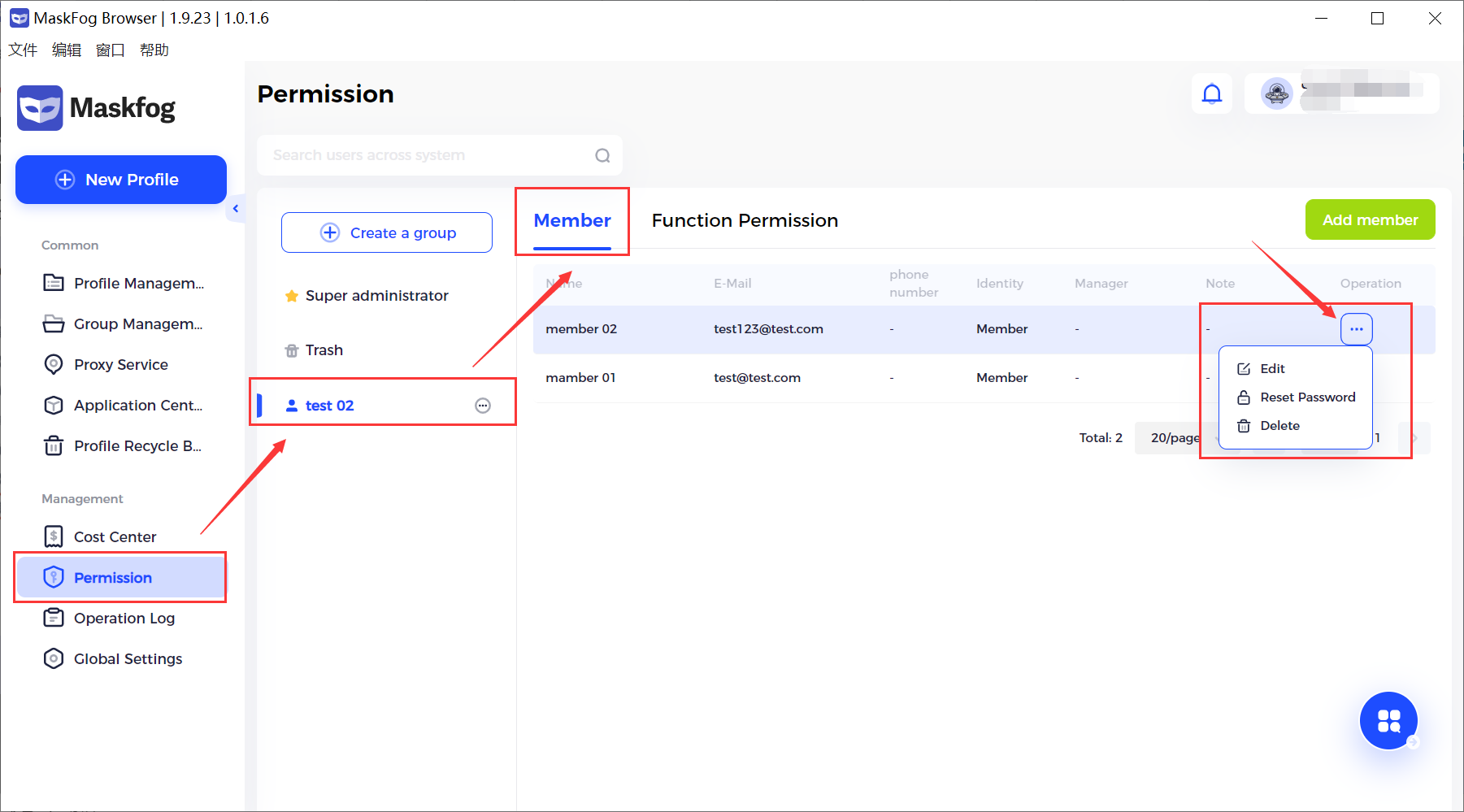1464x812 pixels.
Task: Click Create a group button
Action: [387, 232]
